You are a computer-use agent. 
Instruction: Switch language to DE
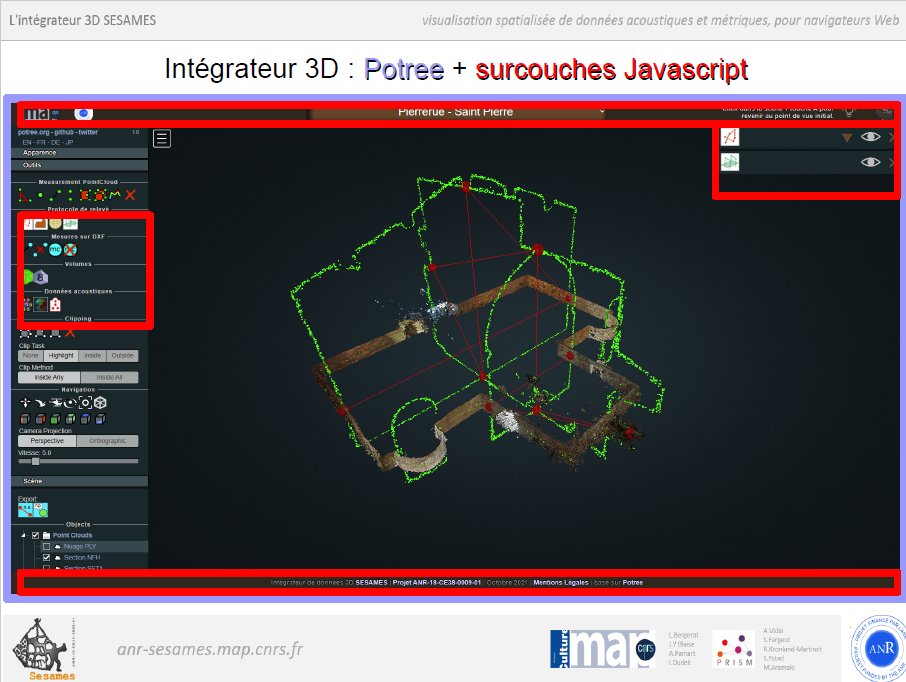(55, 142)
